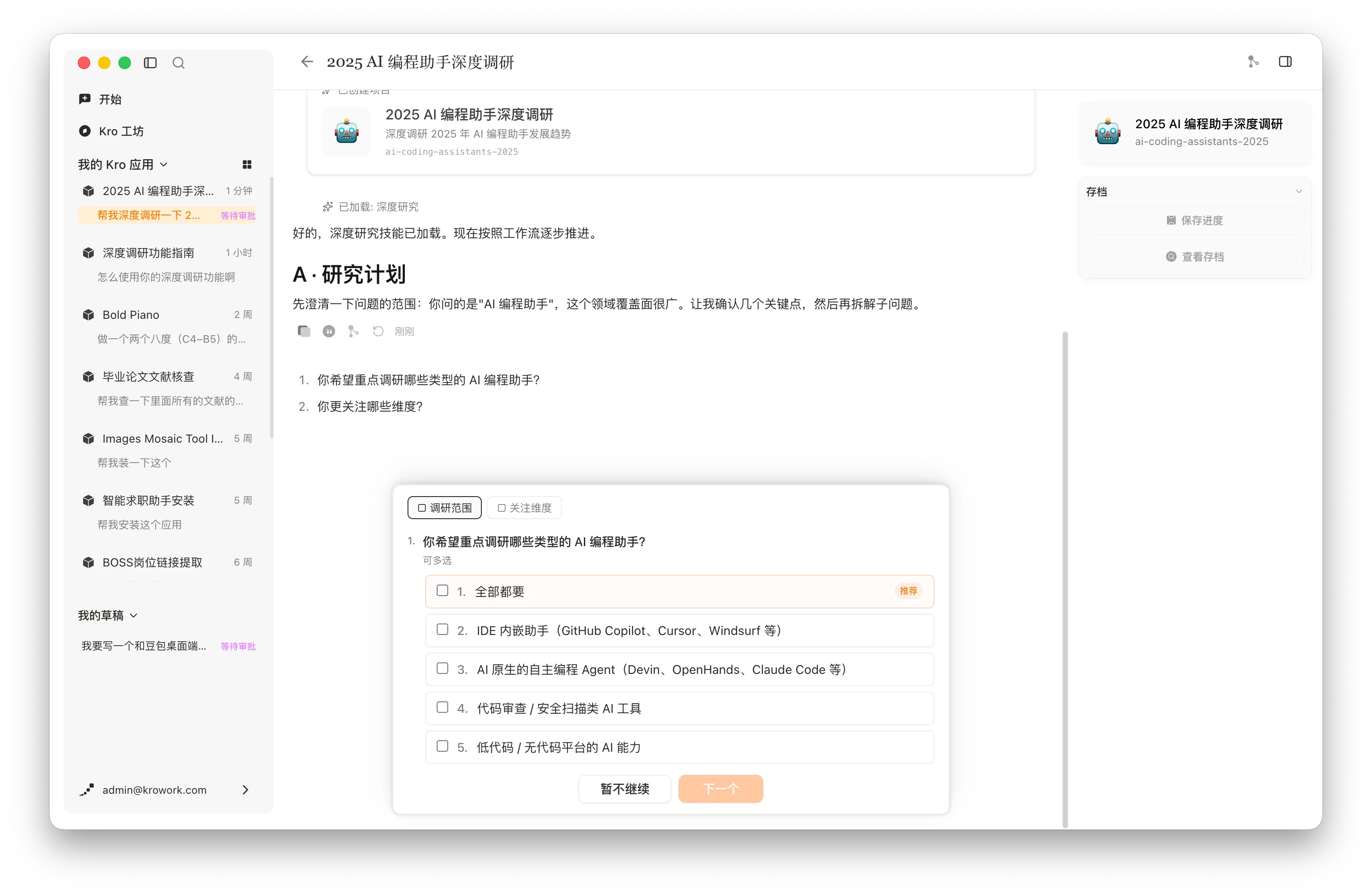Image resolution: width=1372 pixels, height=895 pixels.
Task: Click the 查看存档 button
Action: click(1194, 256)
